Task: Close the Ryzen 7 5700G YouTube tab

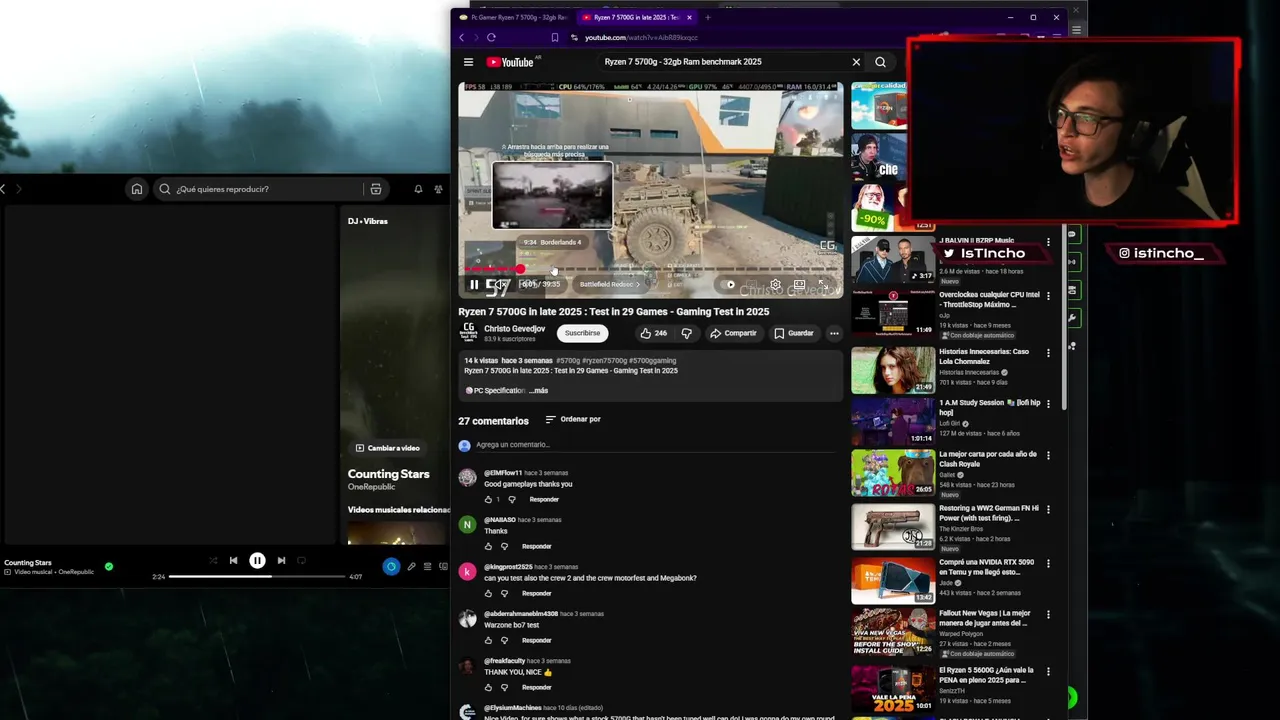Action: pos(689,17)
